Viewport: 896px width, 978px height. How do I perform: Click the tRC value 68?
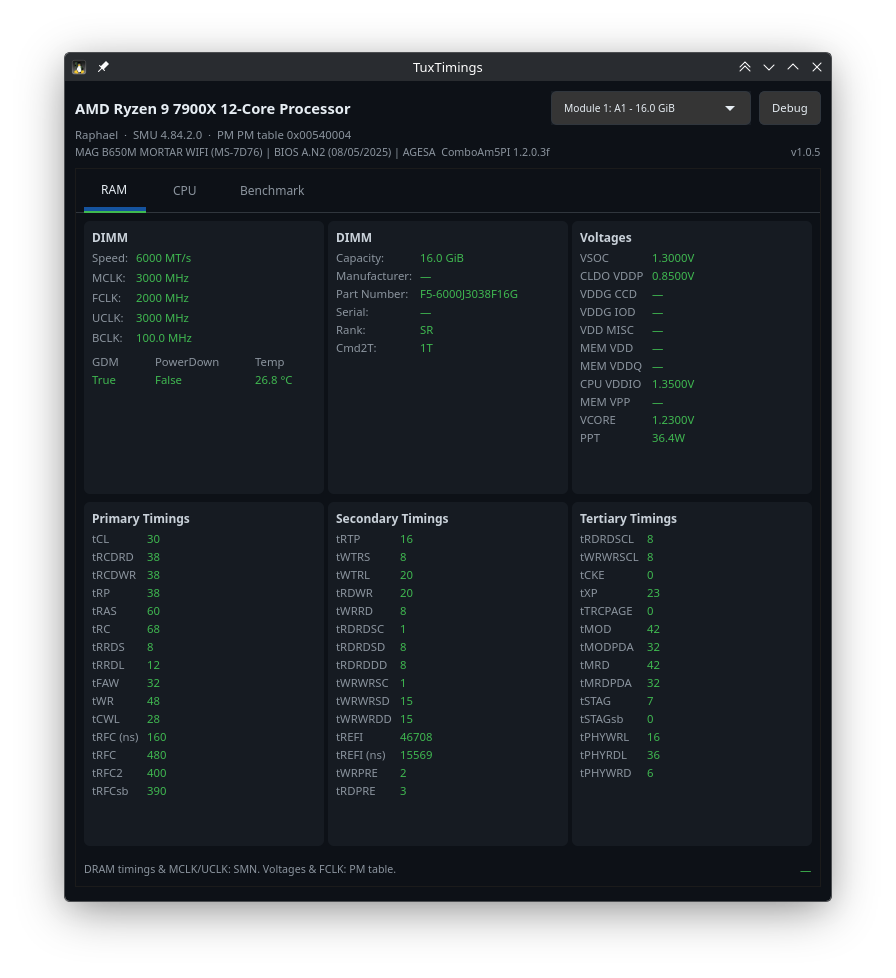click(x=153, y=629)
